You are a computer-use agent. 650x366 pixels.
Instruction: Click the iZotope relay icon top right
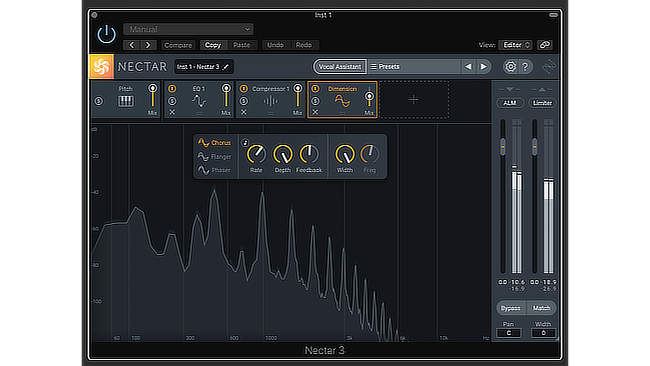549,66
